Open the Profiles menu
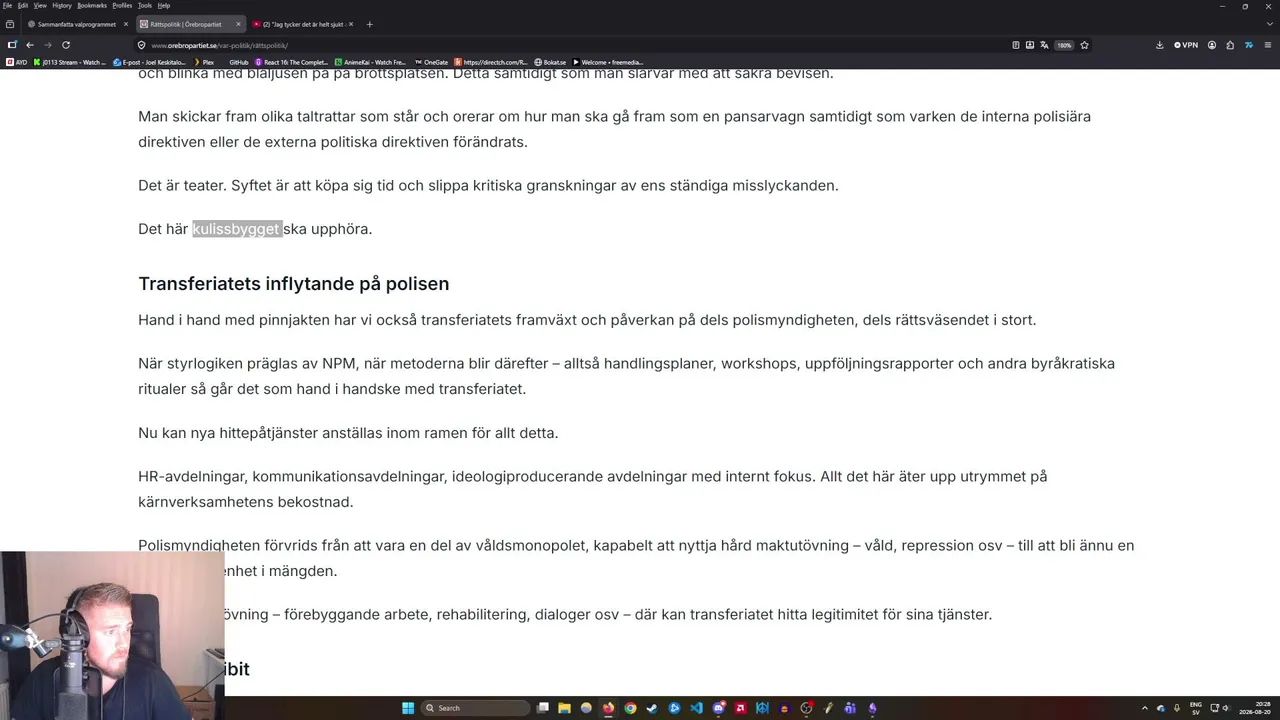Viewport: 1280px width, 720px height. [122, 5]
